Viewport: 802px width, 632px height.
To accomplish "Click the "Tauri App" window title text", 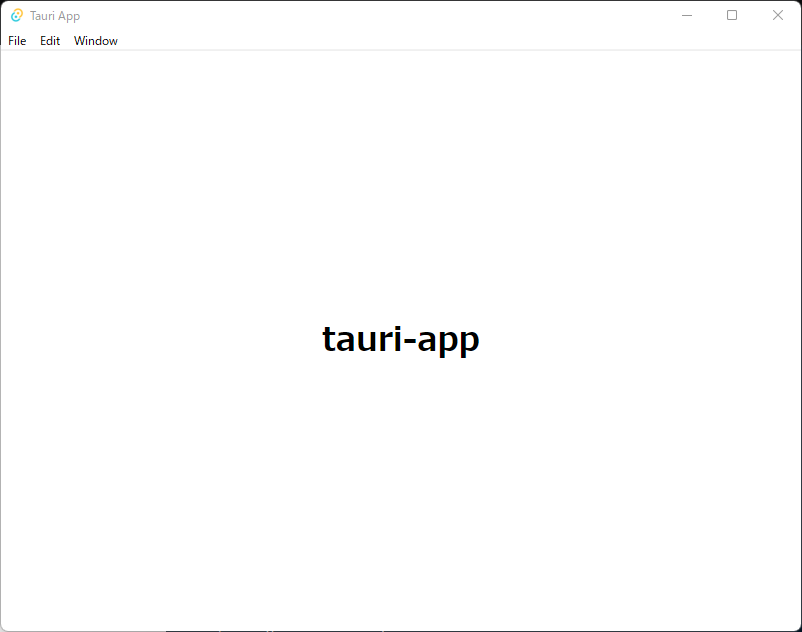I will (x=55, y=16).
